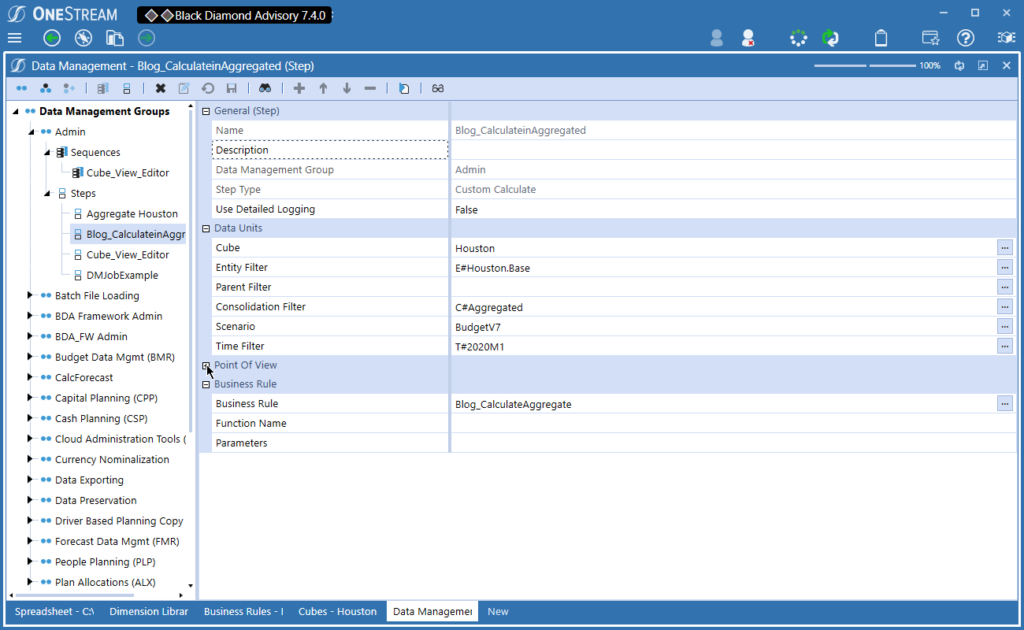Image resolution: width=1024 pixels, height=630 pixels.
Task: Click the Description value field
Action: point(733,150)
